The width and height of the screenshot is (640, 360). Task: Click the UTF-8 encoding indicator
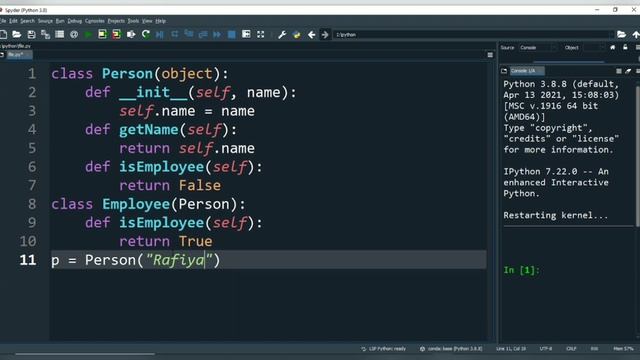[546, 349]
